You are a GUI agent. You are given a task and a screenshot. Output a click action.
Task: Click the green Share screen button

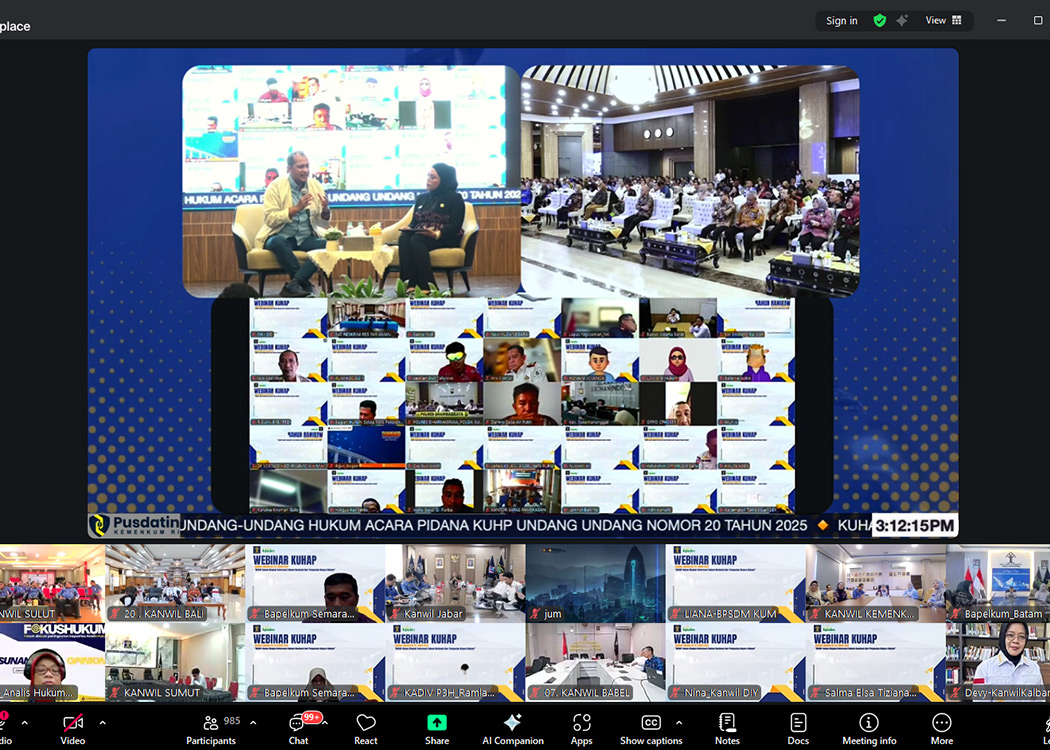click(437, 727)
